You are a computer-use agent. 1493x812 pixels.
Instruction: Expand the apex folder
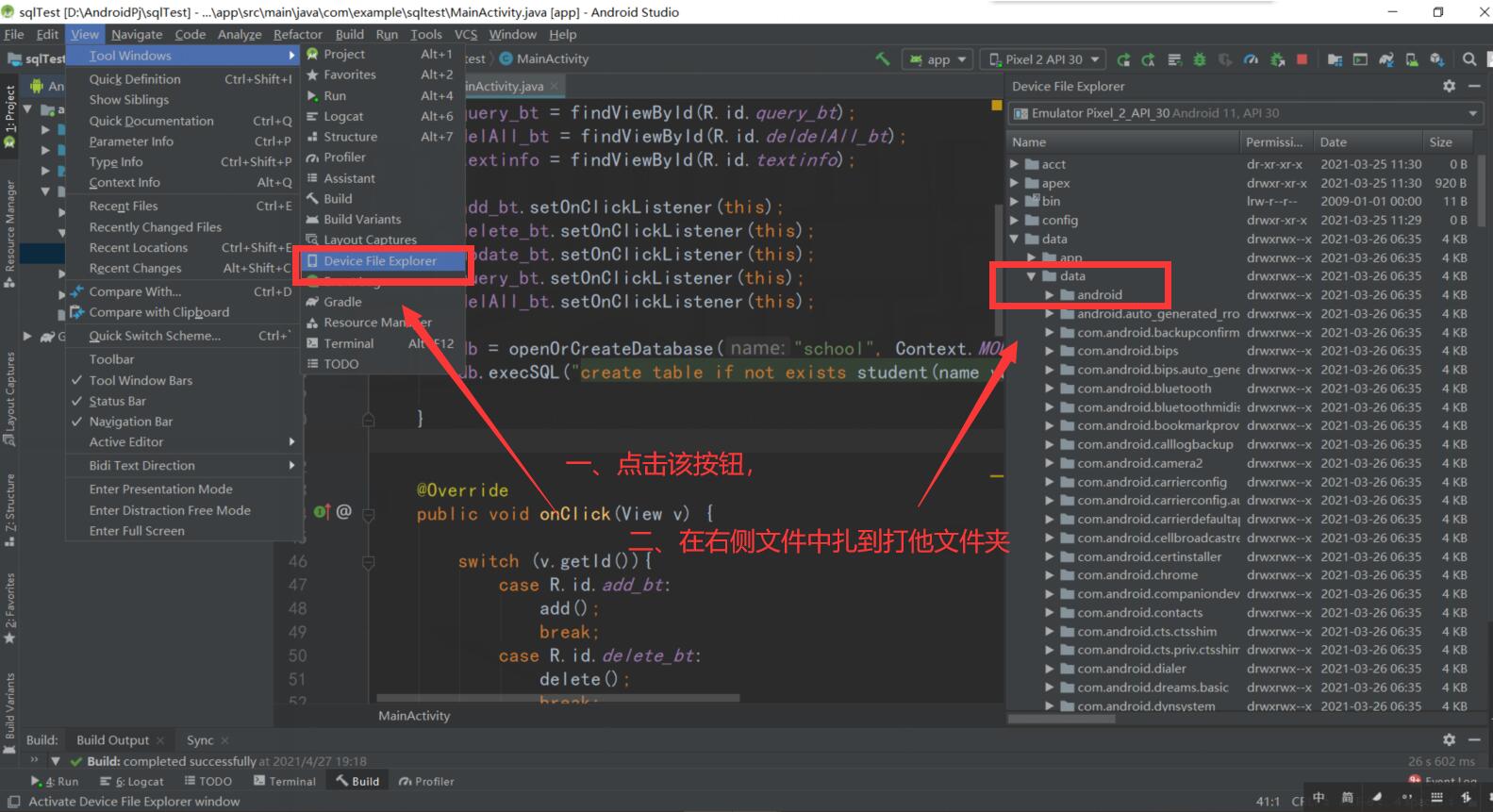coord(1015,183)
